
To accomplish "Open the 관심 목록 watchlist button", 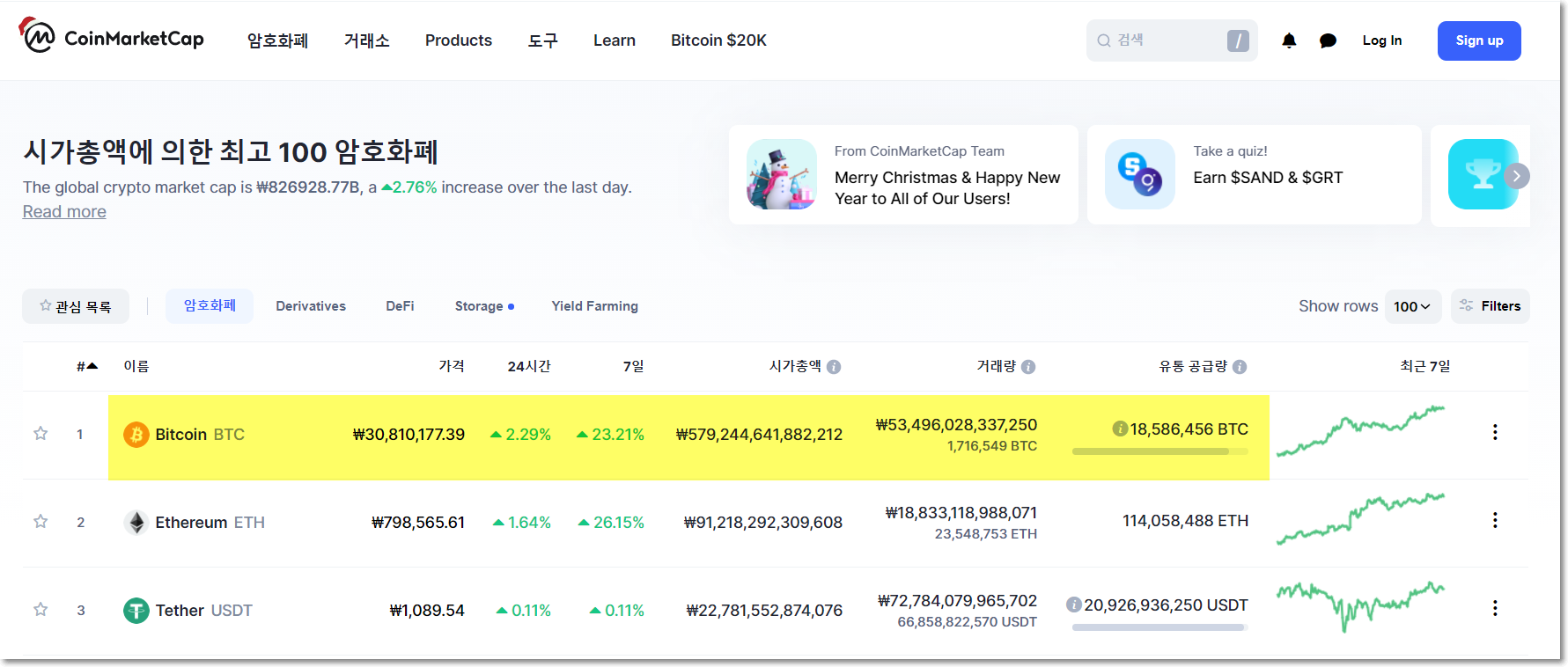I will click(x=76, y=306).
